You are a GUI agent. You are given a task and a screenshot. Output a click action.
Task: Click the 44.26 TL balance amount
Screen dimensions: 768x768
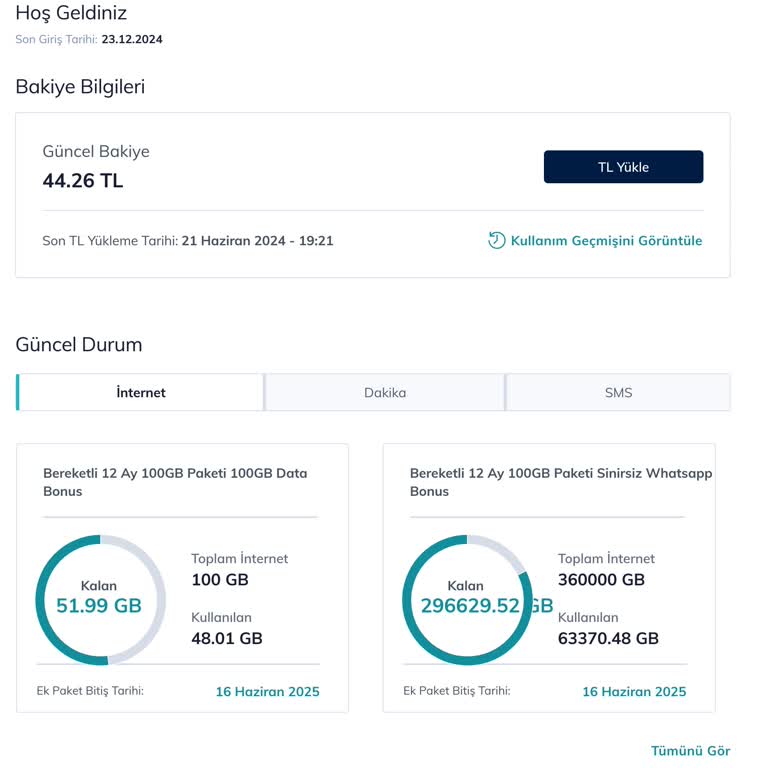coord(83,181)
